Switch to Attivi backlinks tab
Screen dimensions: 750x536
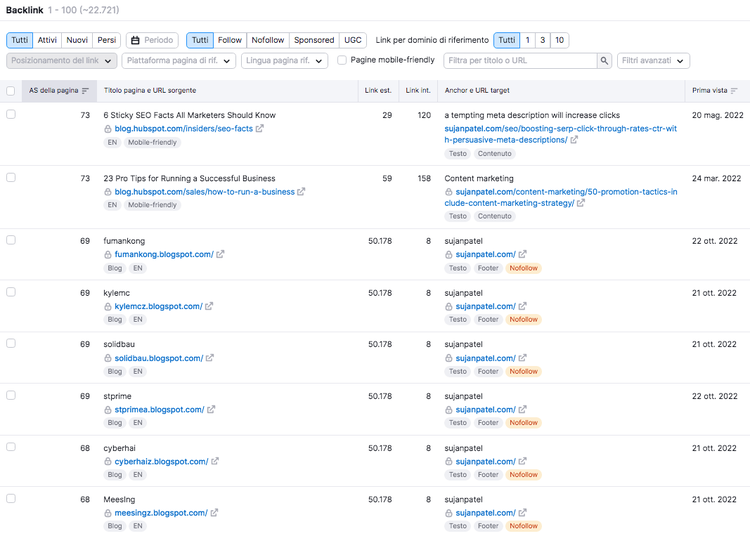tap(47, 40)
